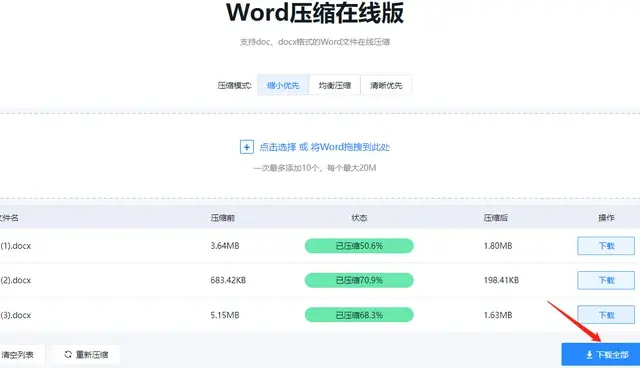
Task: Click the 198.41KB compressed size value
Action: pos(501,280)
